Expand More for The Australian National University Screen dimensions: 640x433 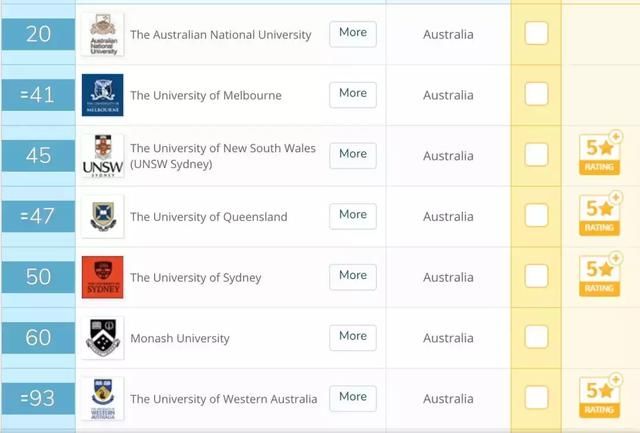click(x=353, y=34)
